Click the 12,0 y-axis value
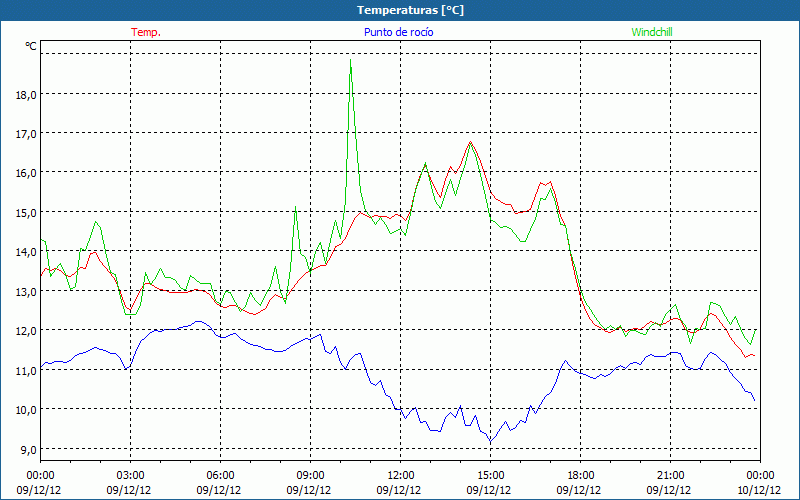 point(26,331)
